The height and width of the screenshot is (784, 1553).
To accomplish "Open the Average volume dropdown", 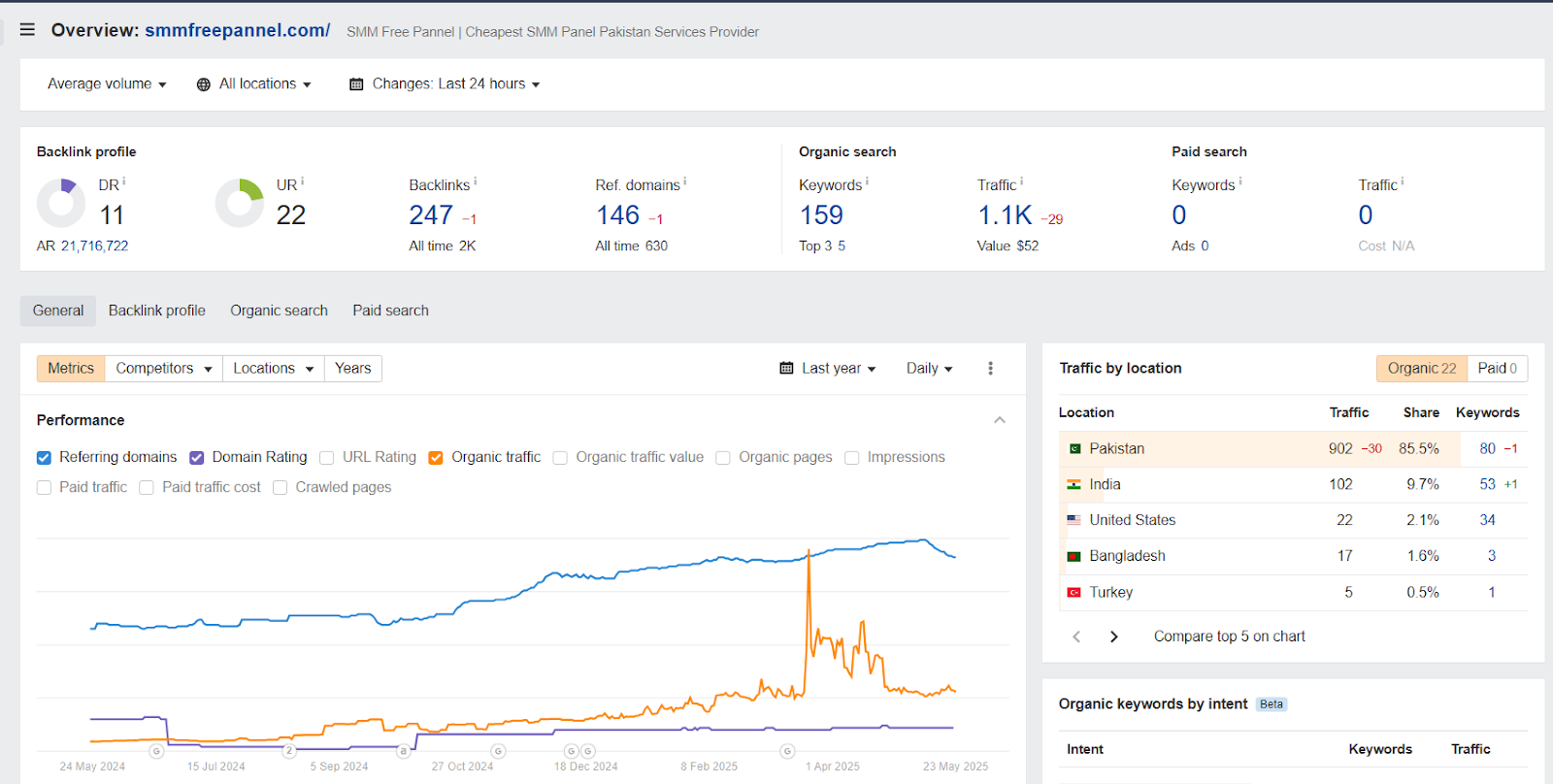I will (107, 84).
